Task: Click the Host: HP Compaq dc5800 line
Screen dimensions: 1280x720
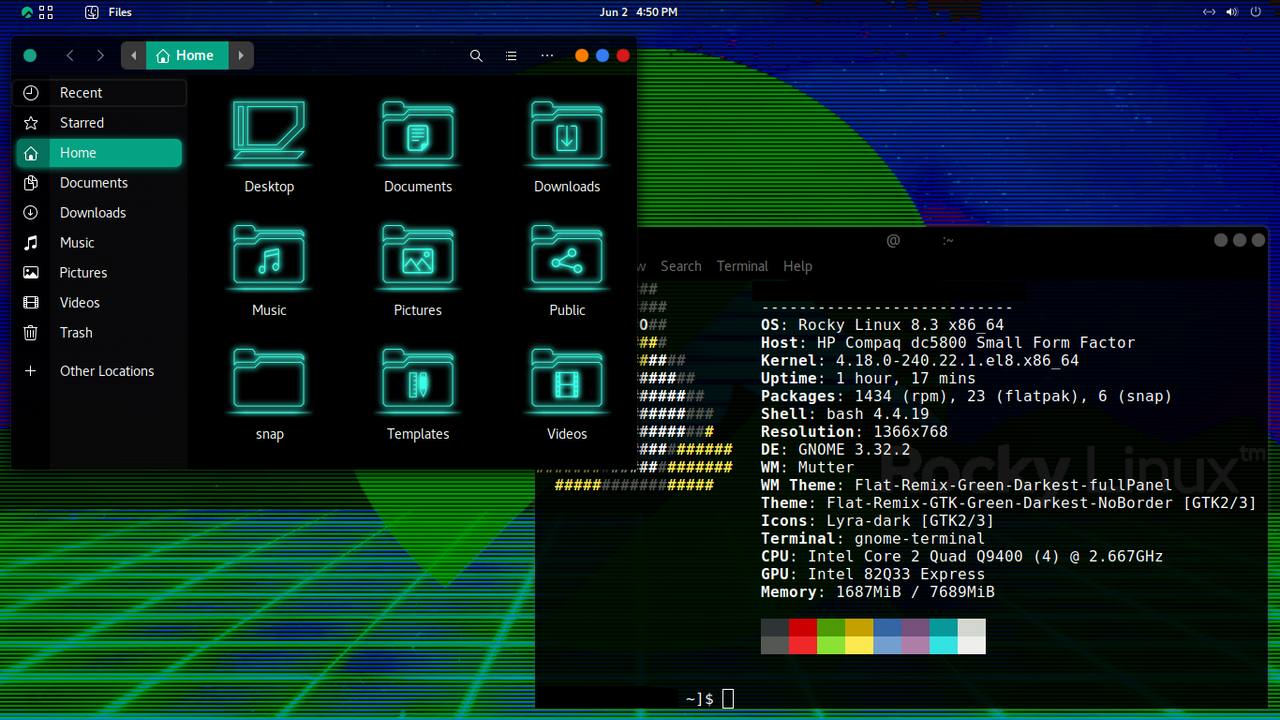Action: pyautogui.click(x=948, y=343)
